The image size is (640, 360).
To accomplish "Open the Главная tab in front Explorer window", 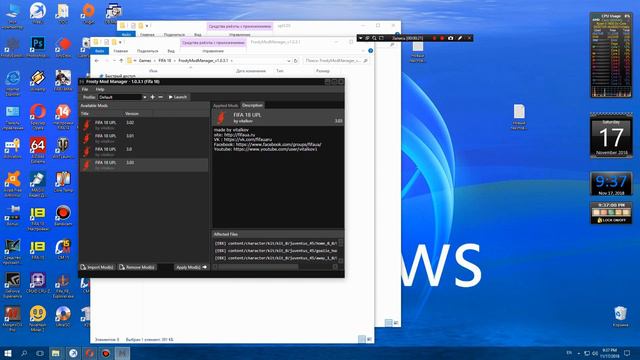I will tap(120, 51).
